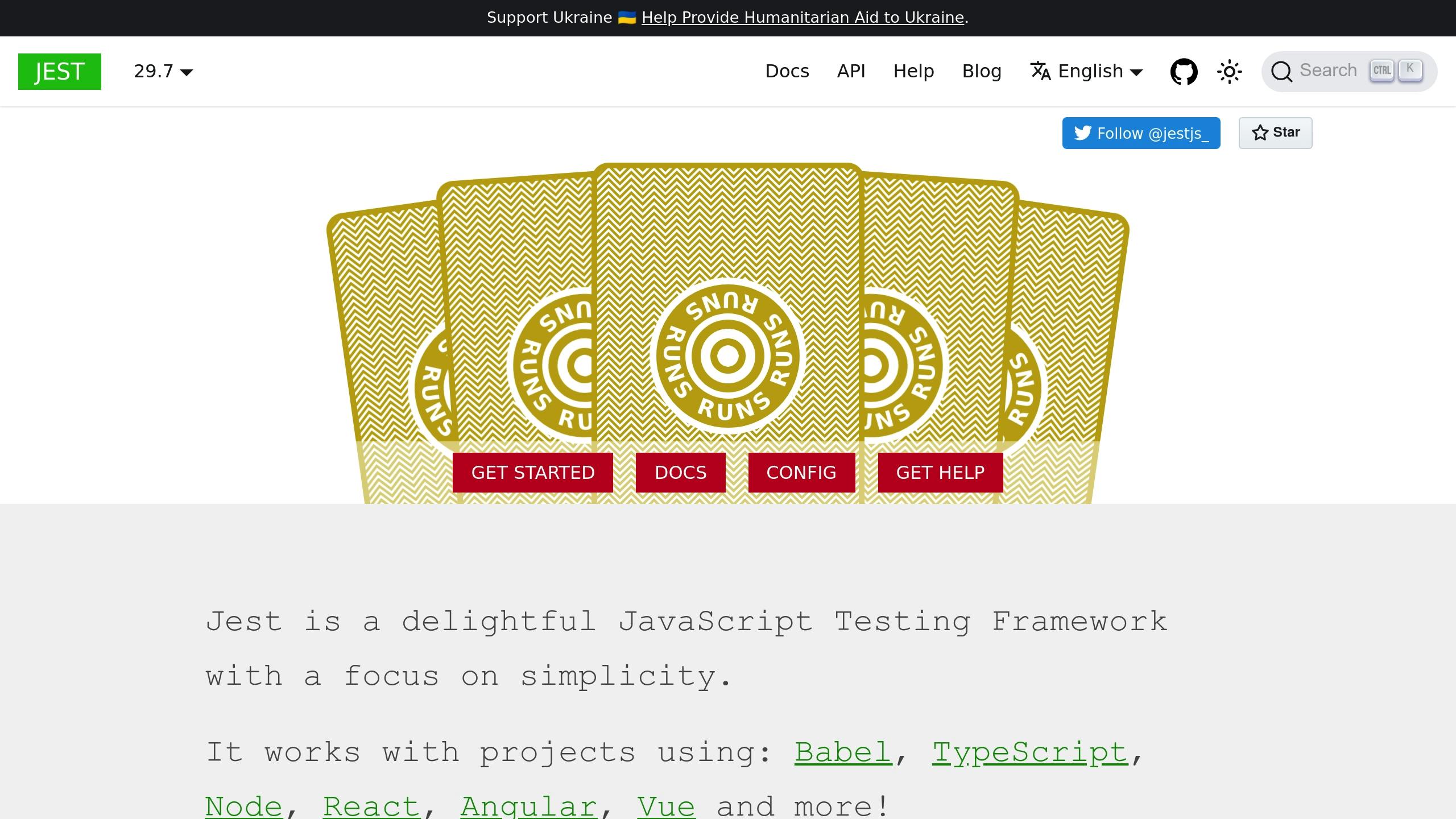Screen dimensions: 1456x819
Task: Open the React link
Action: click(x=371, y=806)
